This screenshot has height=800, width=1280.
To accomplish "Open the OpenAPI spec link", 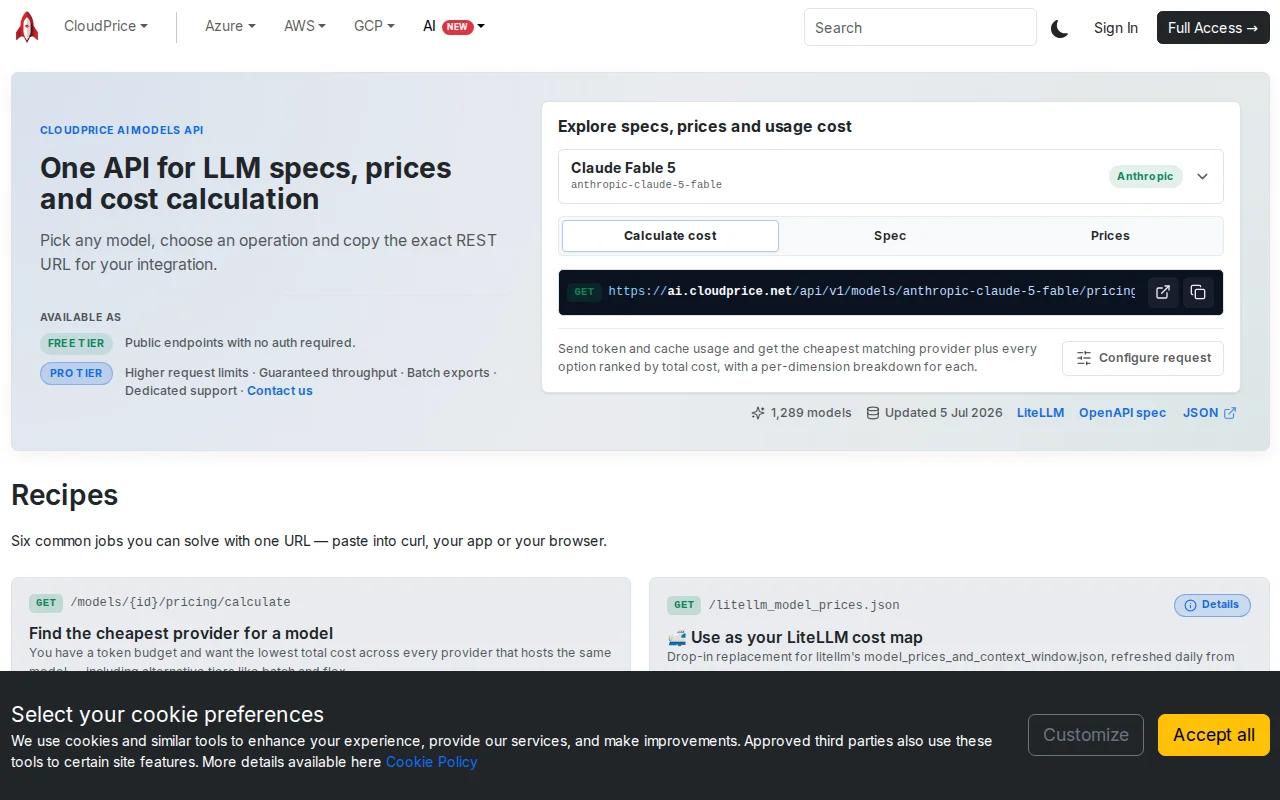I will click(x=1122, y=413).
